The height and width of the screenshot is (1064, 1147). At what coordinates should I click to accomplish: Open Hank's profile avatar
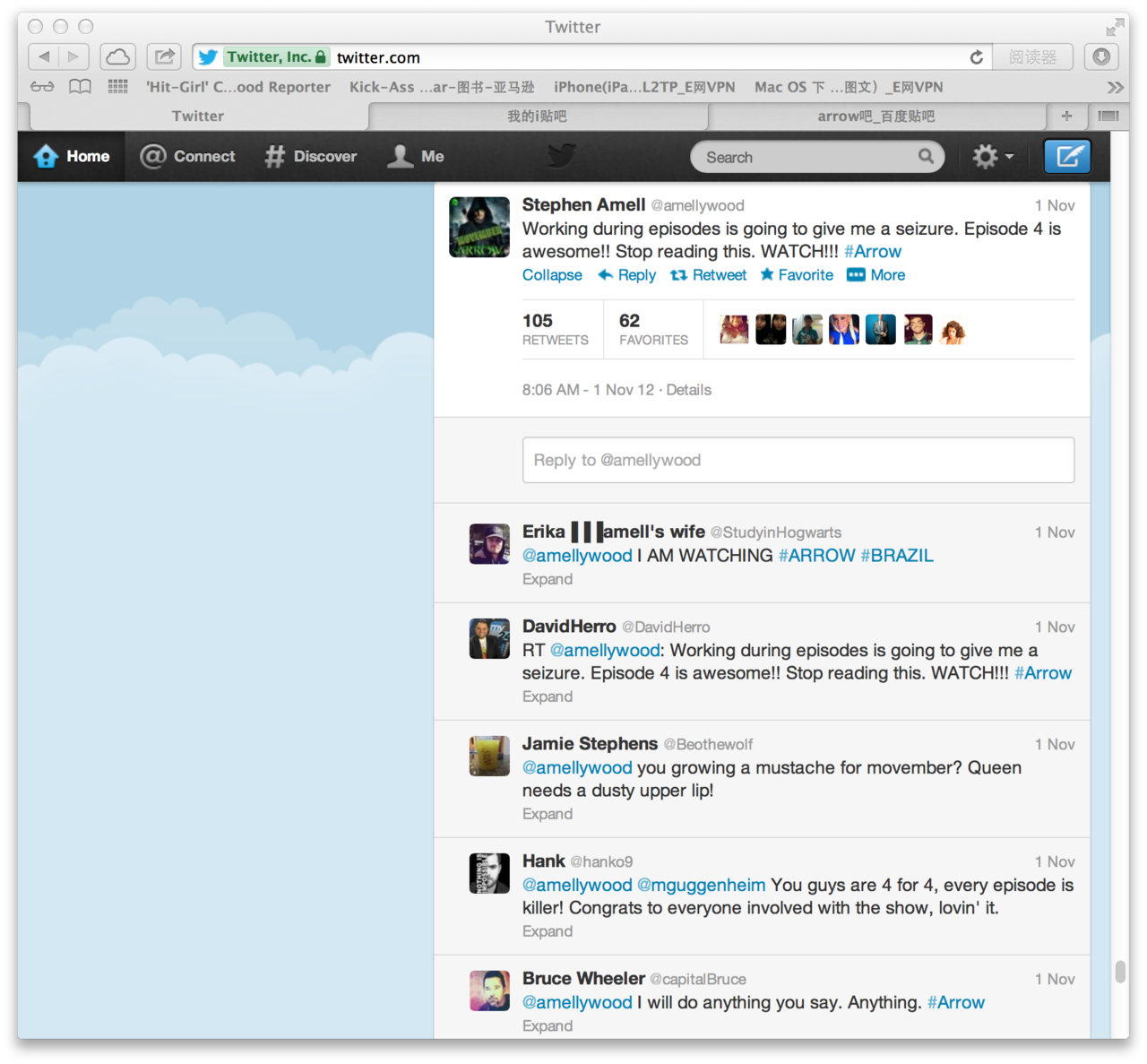coord(489,873)
